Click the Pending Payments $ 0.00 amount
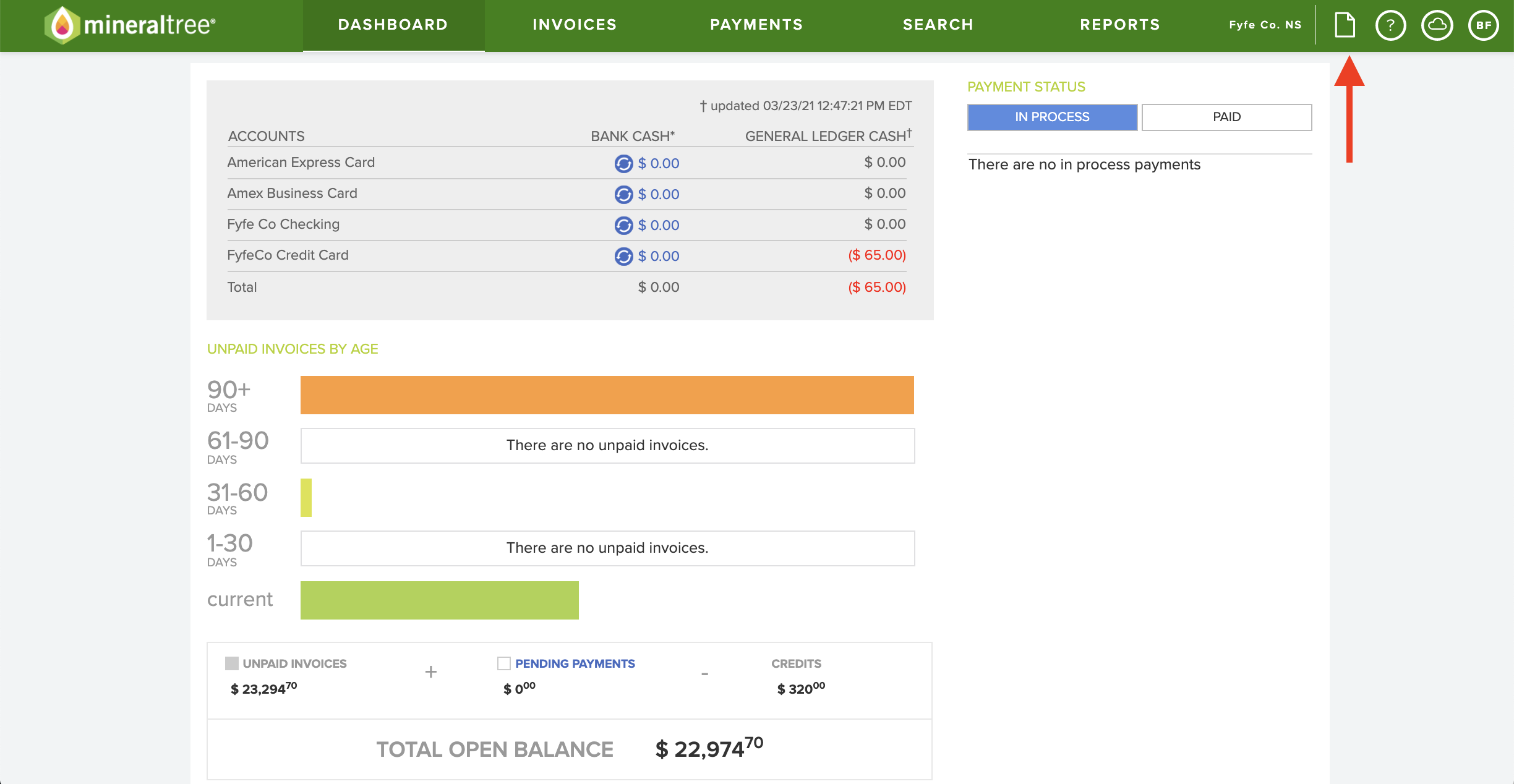The width and height of the screenshot is (1514, 784). click(520, 688)
